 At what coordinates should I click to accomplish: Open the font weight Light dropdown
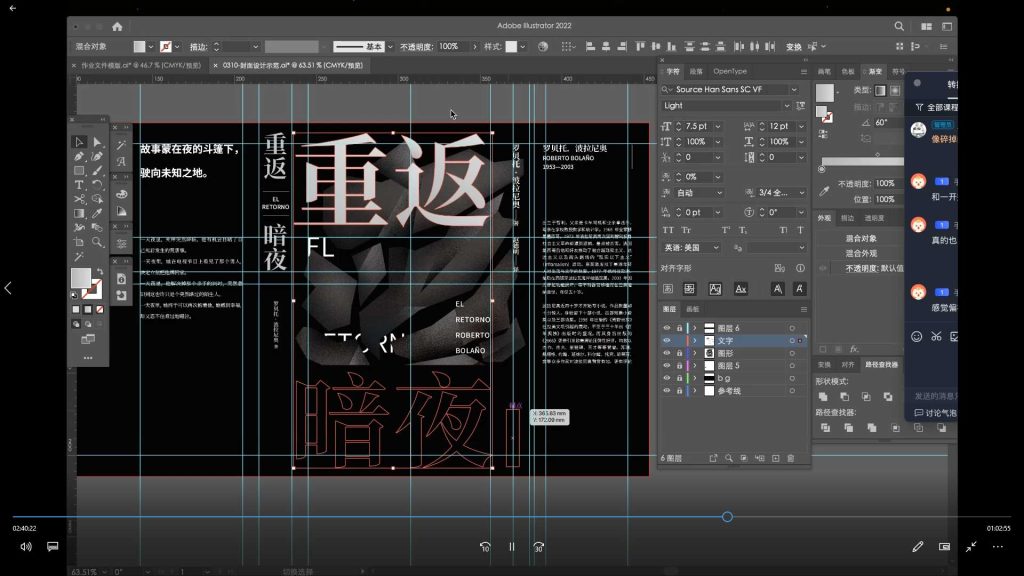pos(786,104)
